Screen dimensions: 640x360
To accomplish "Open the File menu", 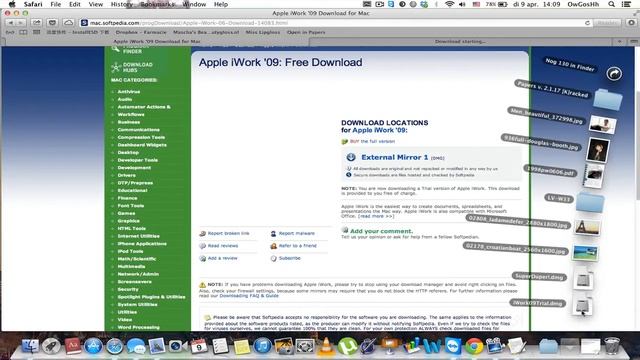I will (x=56, y=4).
